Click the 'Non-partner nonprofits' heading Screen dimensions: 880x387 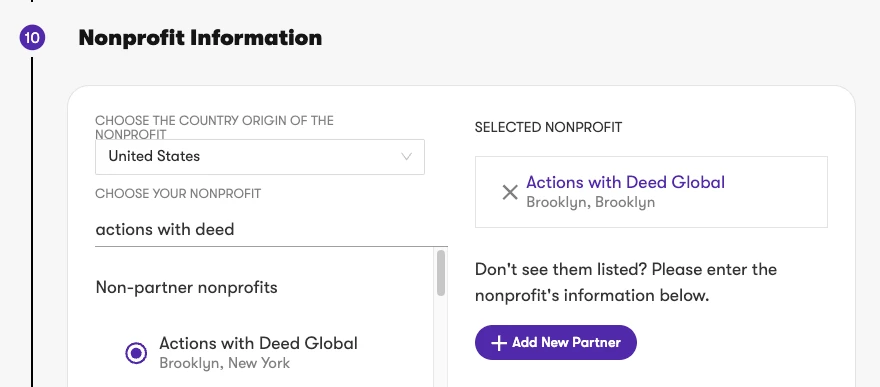pos(187,288)
